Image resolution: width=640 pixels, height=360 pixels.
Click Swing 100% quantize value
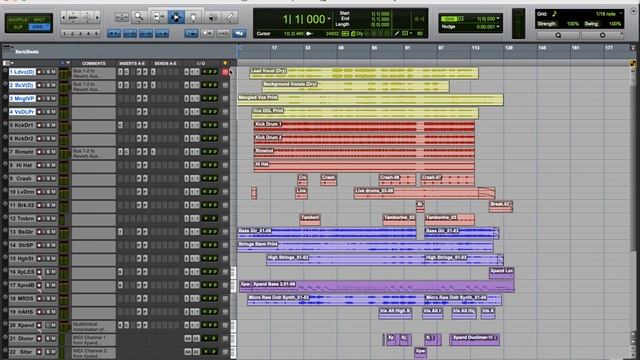pos(615,24)
